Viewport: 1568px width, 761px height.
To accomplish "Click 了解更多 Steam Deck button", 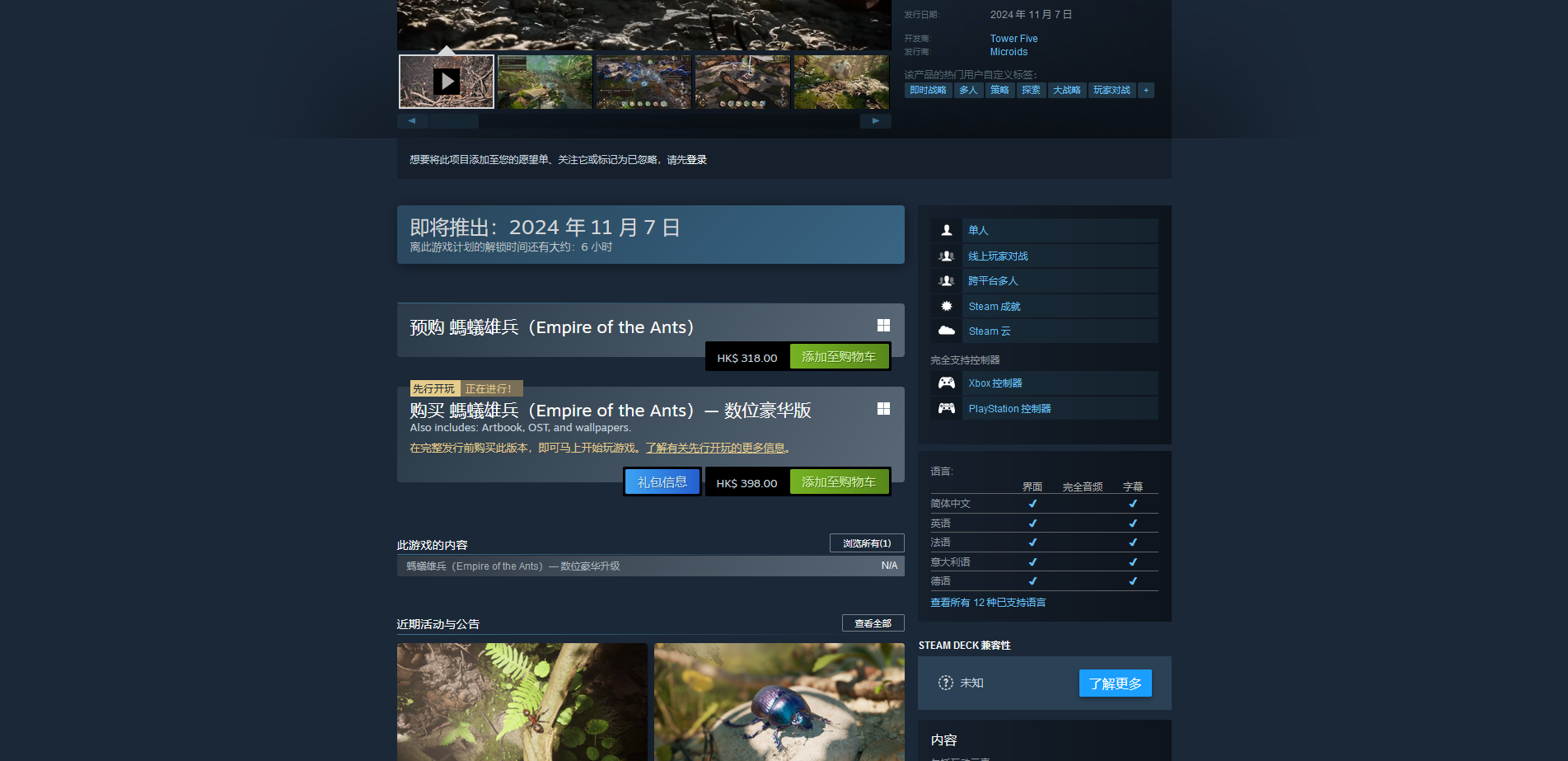I will tap(1115, 683).
